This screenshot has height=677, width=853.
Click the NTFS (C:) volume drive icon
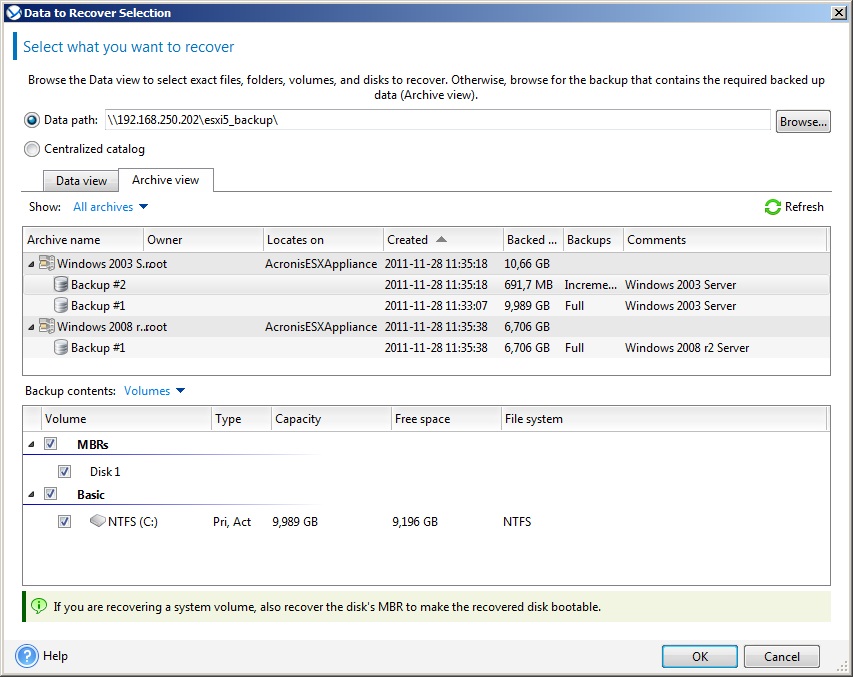(97, 521)
